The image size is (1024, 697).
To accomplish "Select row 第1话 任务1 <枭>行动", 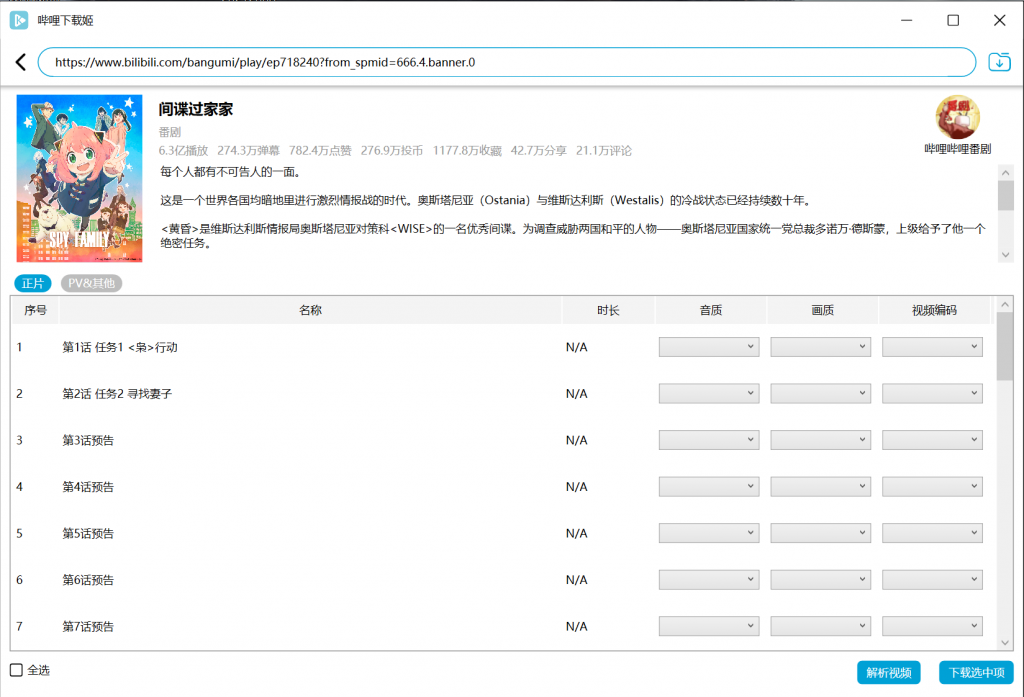I will point(503,347).
